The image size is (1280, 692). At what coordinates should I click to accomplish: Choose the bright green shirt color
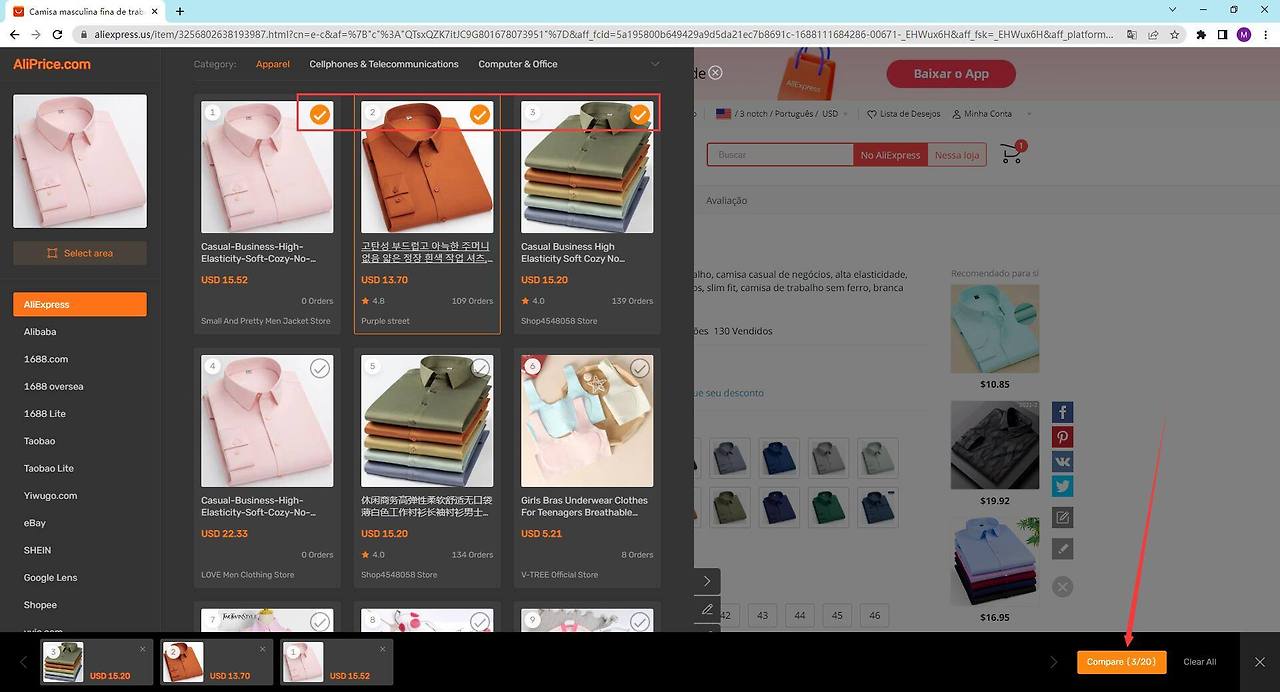828,507
